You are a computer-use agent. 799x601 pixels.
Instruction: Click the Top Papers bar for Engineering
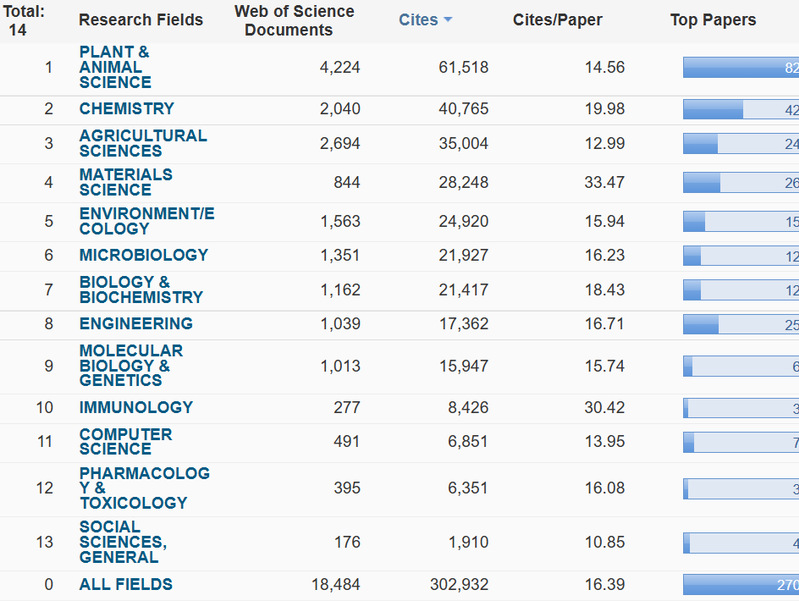(x=740, y=324)
